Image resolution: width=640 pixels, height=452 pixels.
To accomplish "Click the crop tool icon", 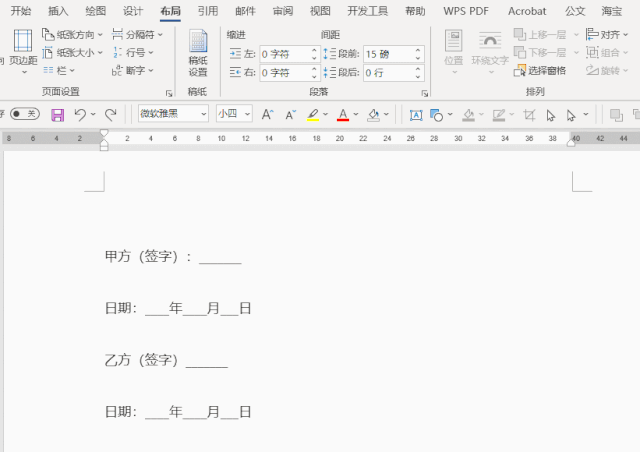I will pos(529,115).
